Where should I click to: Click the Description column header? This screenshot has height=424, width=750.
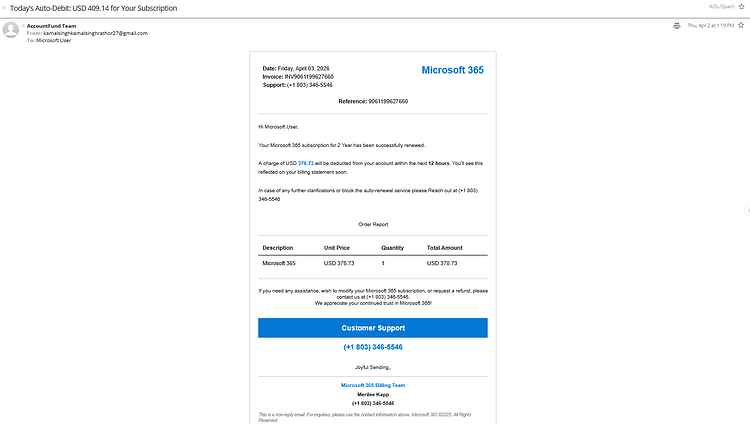point(277,248)
